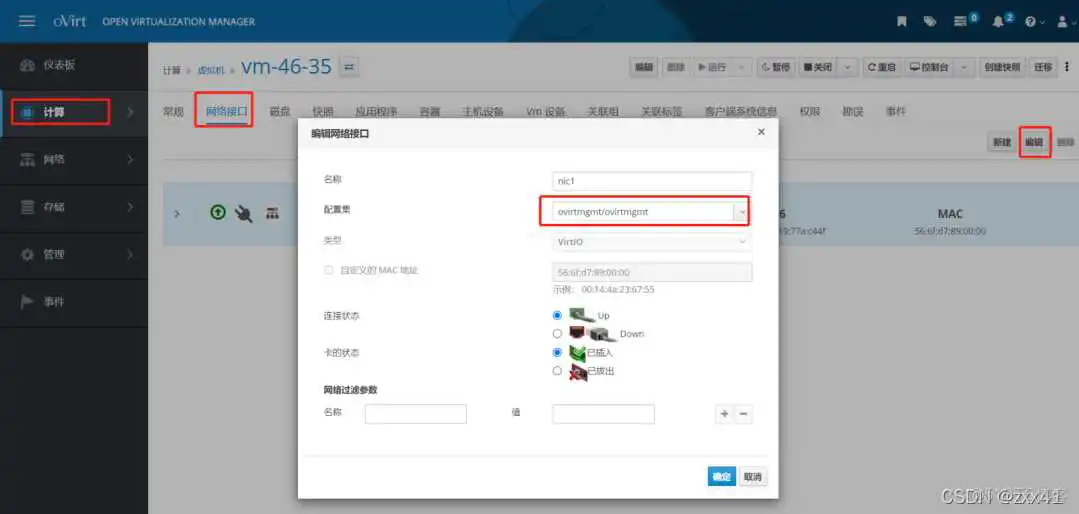
Task: Confirm dialog with the blue 确定 button
Action: pos(721,477)
